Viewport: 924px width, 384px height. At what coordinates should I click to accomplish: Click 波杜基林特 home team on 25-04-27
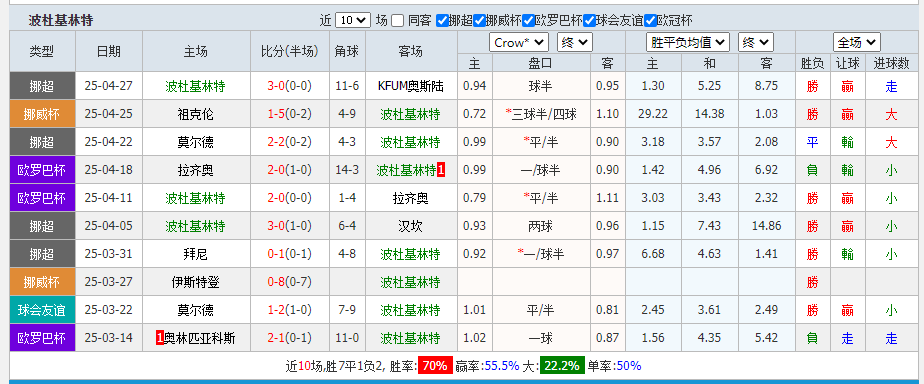pos(196,87)
